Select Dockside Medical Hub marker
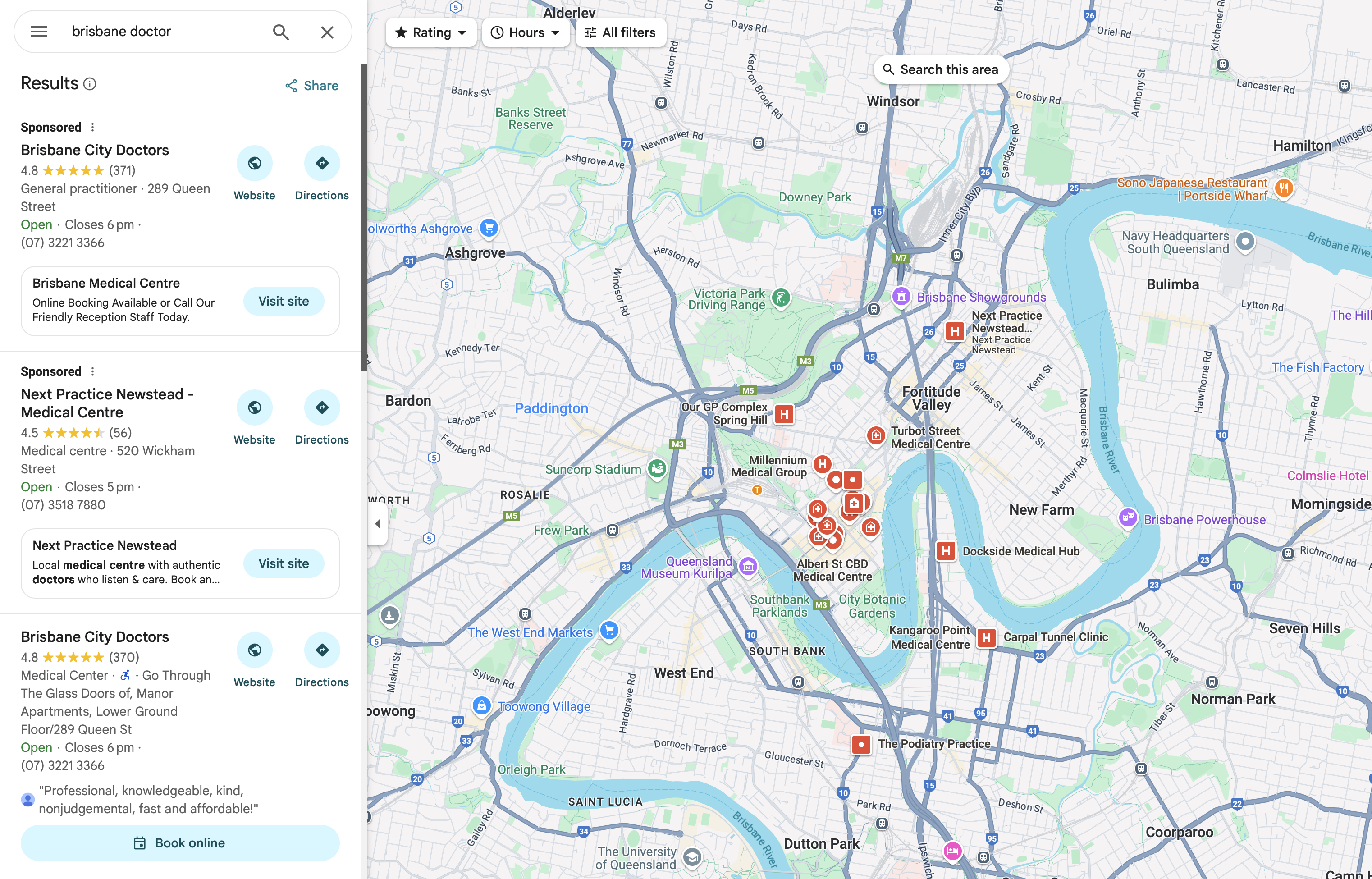The height and width of the screenshot is (879, 1372). point(946,551)
